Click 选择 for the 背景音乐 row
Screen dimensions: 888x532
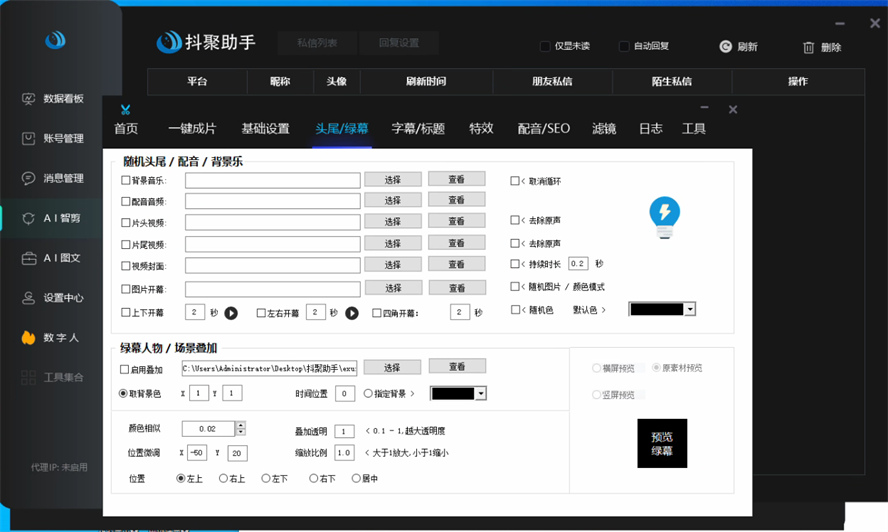[x=392, y=180]
